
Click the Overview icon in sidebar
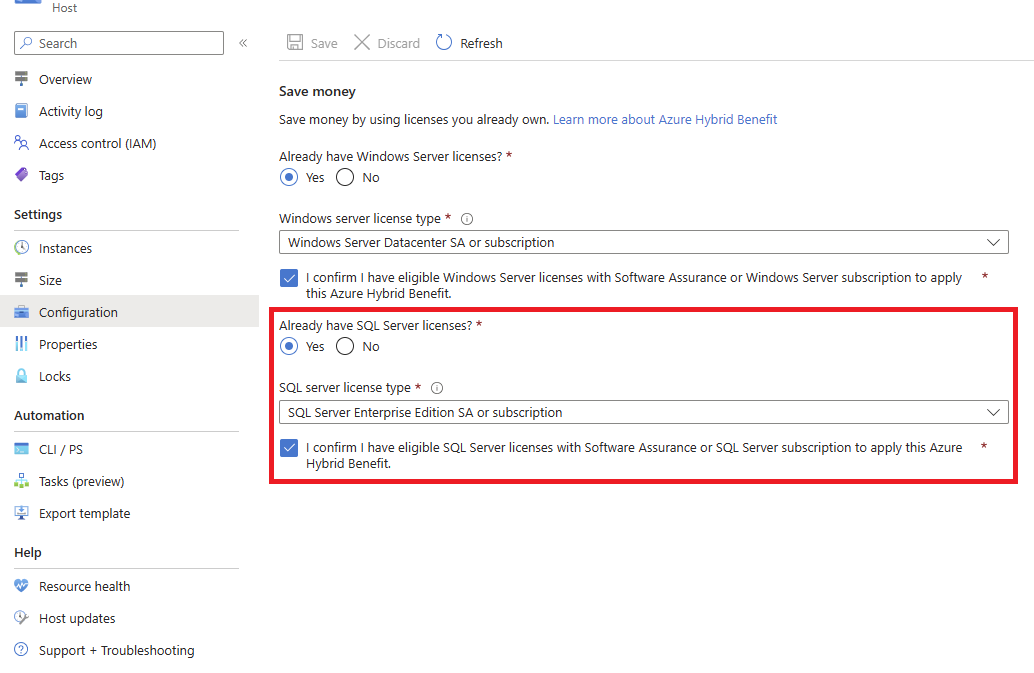click(x=22, y=78)
